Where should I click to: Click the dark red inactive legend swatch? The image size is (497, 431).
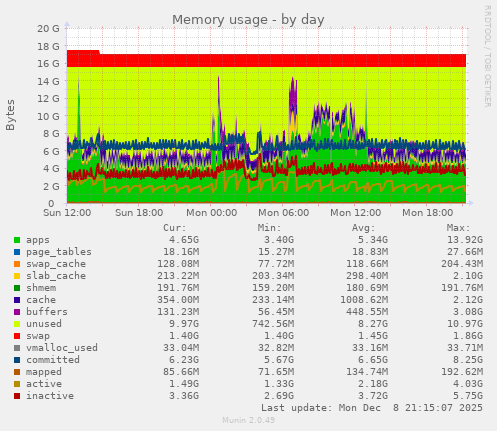(x=17, y=396)
